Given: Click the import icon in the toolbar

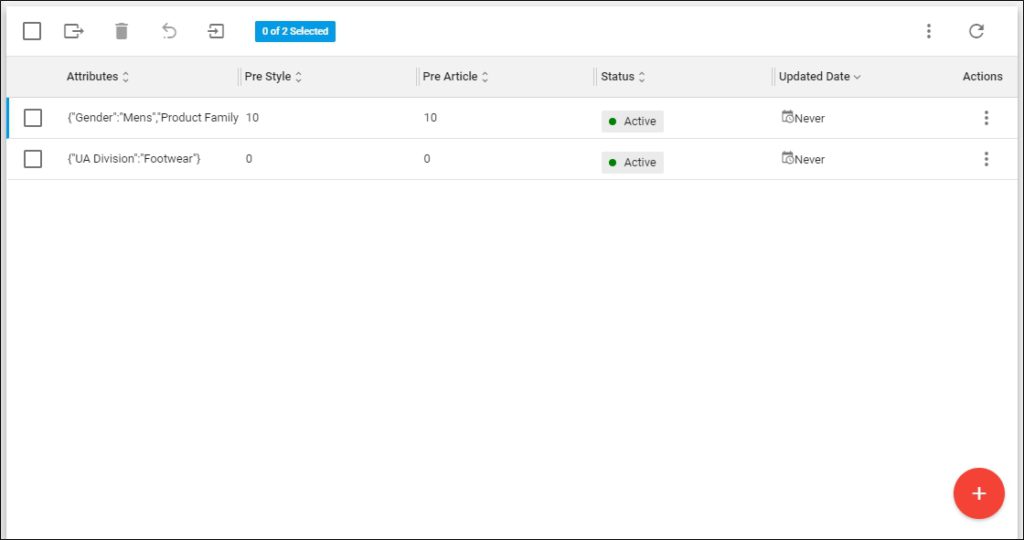Looking at the screenshot, I should 216,31.
